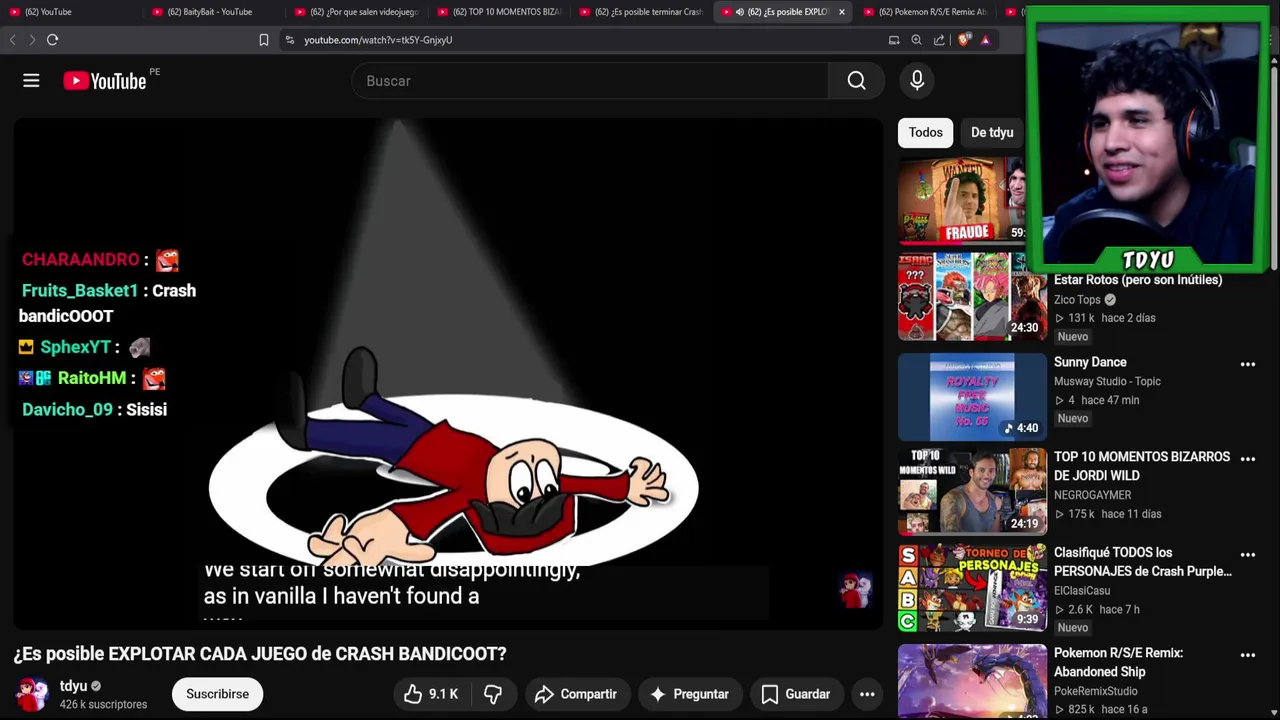Select the 'De tdyu' filter chip

[992, 132]
